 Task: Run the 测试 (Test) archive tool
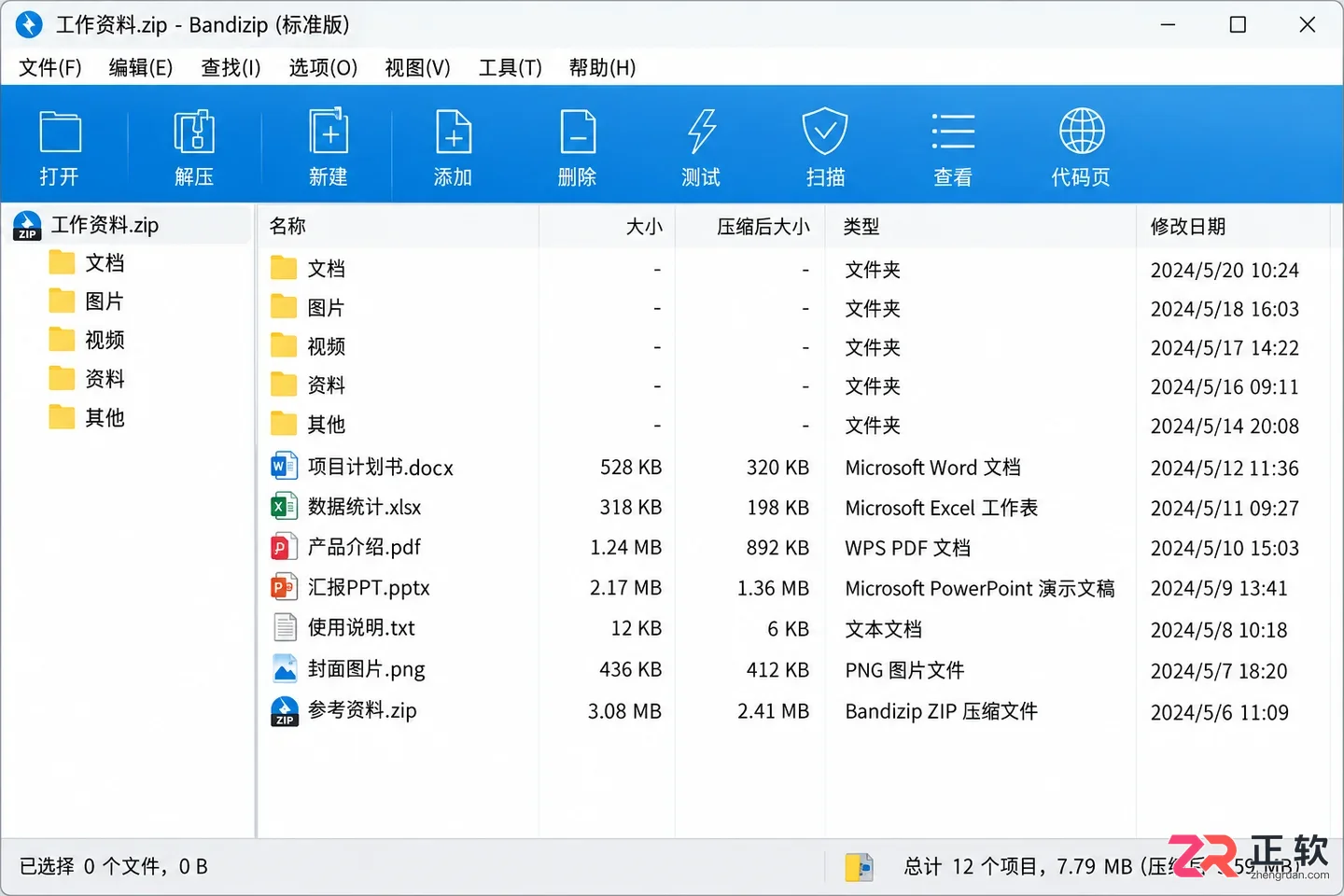coord(702,132)
